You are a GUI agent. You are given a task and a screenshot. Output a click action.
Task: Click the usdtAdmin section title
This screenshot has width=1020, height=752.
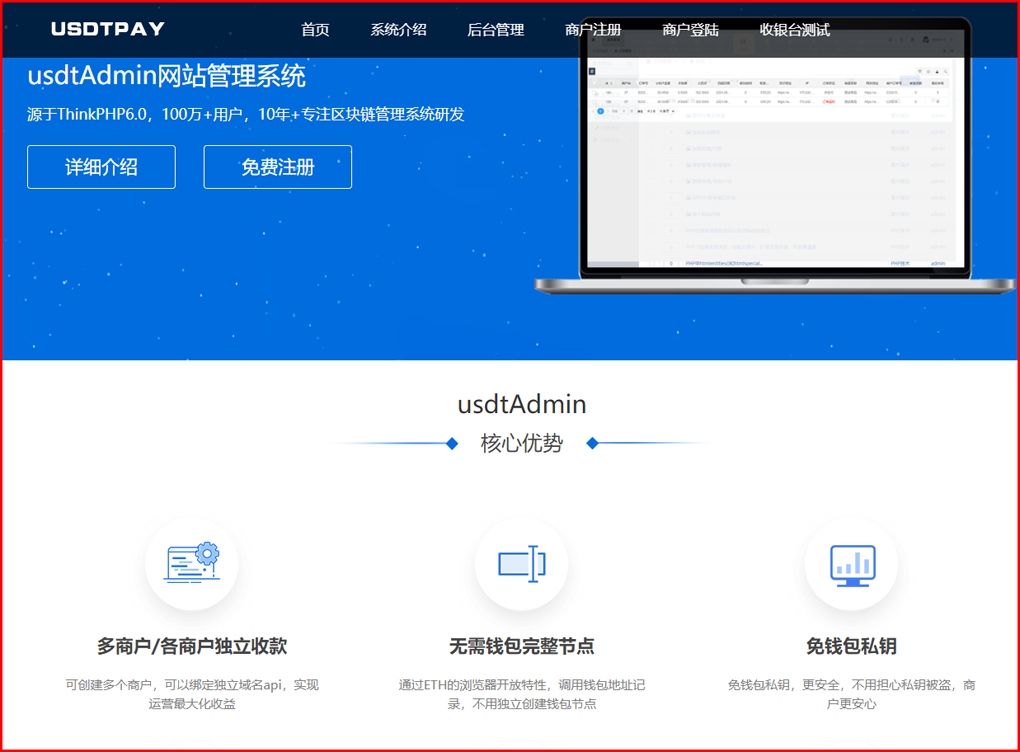pyautogui.click(x=522, y=405)
